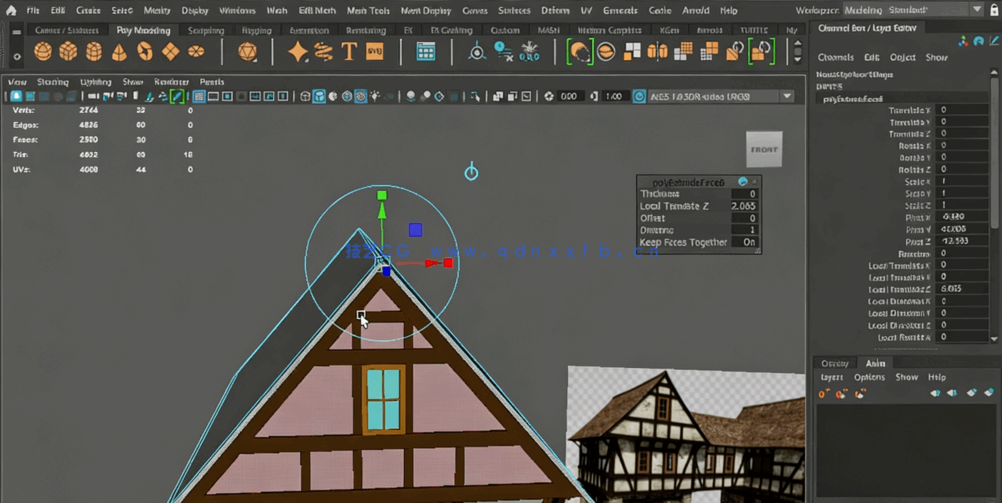Select the Type text tool icon
The image size is (1002, 503).
click(349, 51)
